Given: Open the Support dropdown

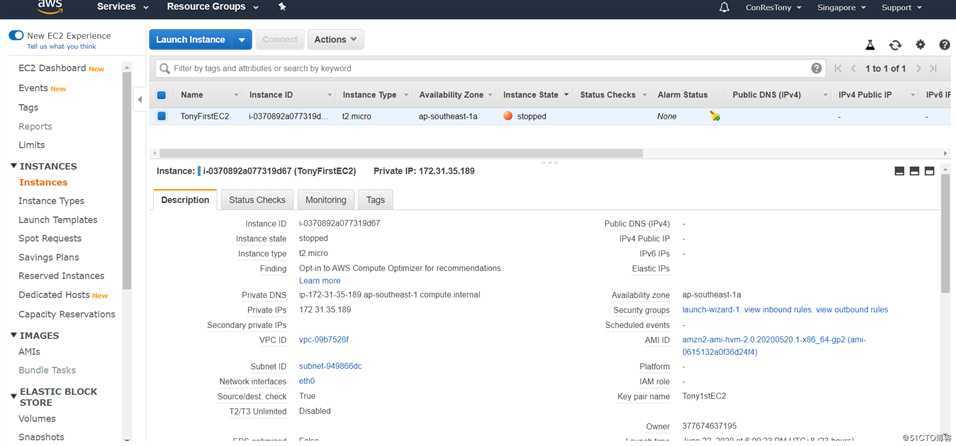Looking at the screenshot, I should pyautogui.click(x=902, y=8).
